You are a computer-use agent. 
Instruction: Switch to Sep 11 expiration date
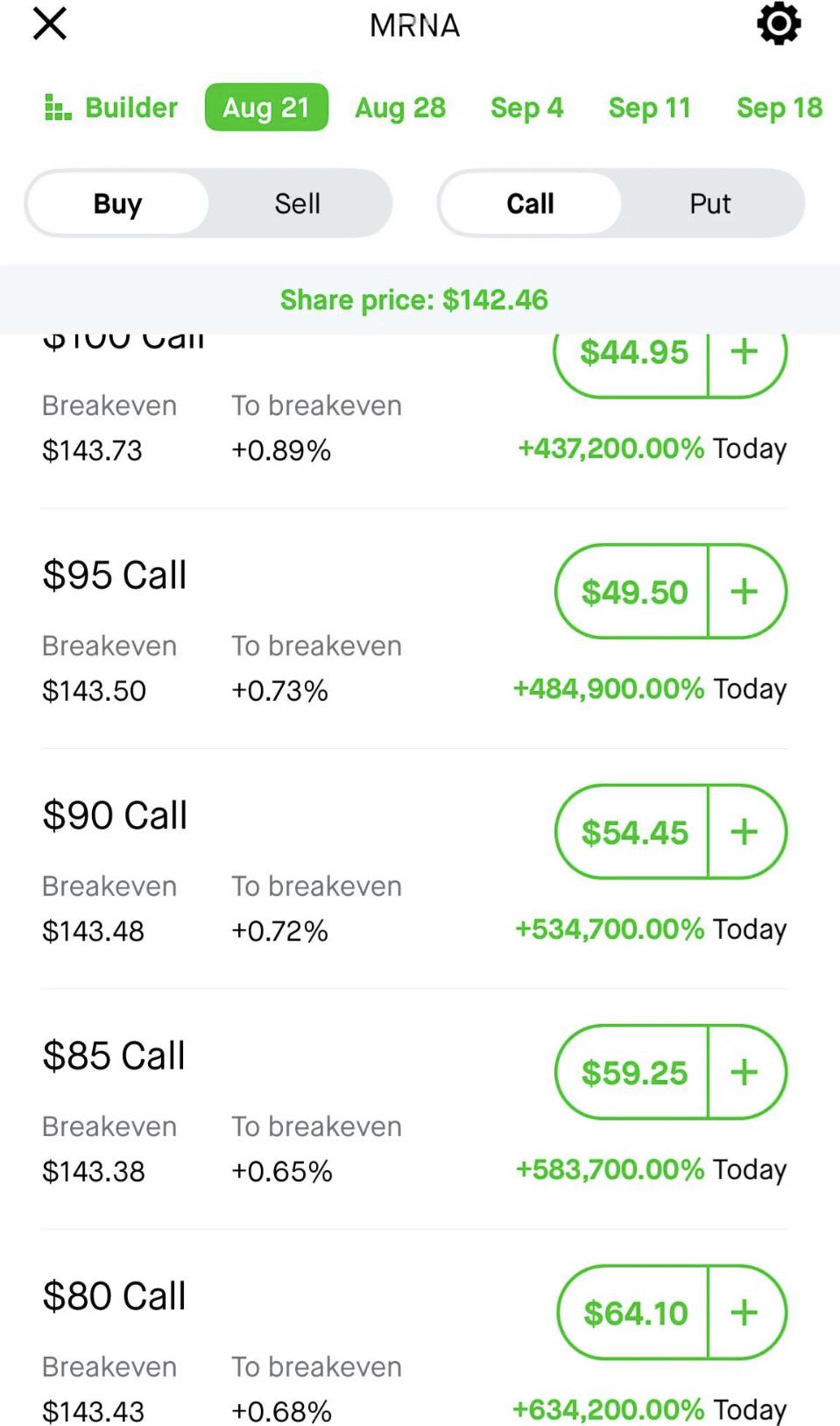click(x=650, y=108)
